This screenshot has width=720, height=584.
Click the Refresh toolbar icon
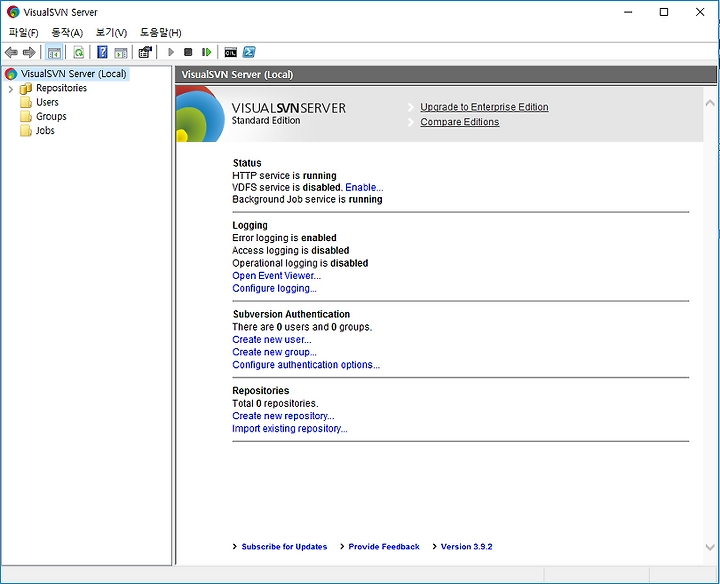79,52
